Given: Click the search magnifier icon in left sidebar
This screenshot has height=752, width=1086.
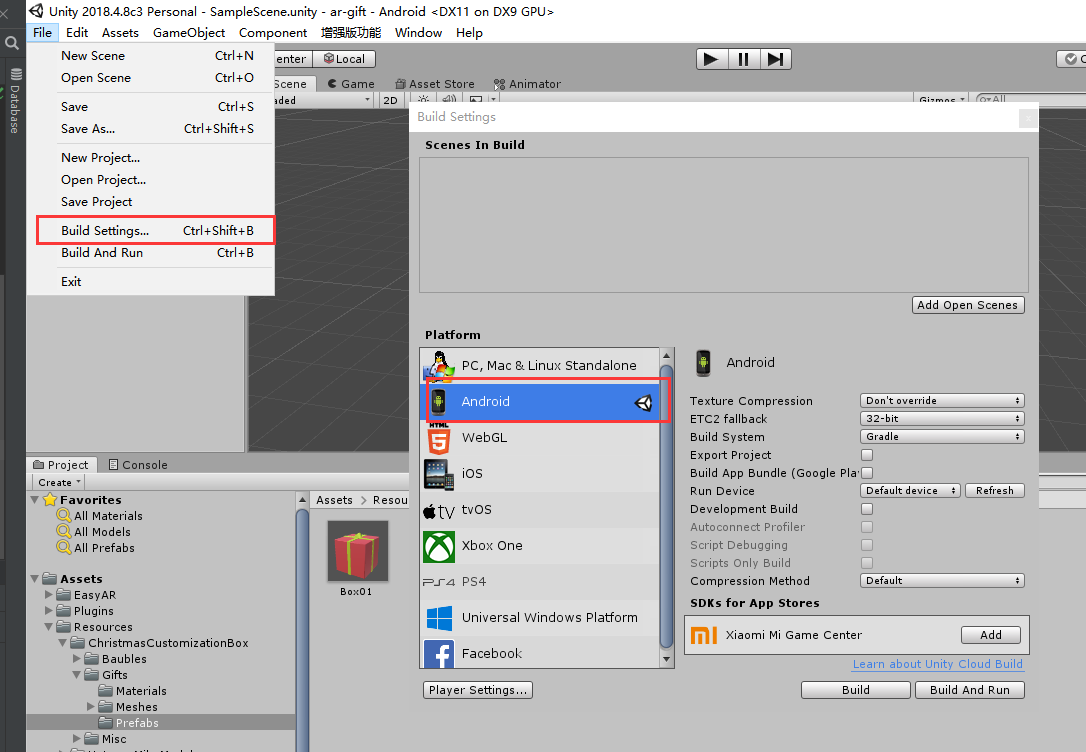Looking at the screenshot, I should pyautogui.click(x=12, y=44).
